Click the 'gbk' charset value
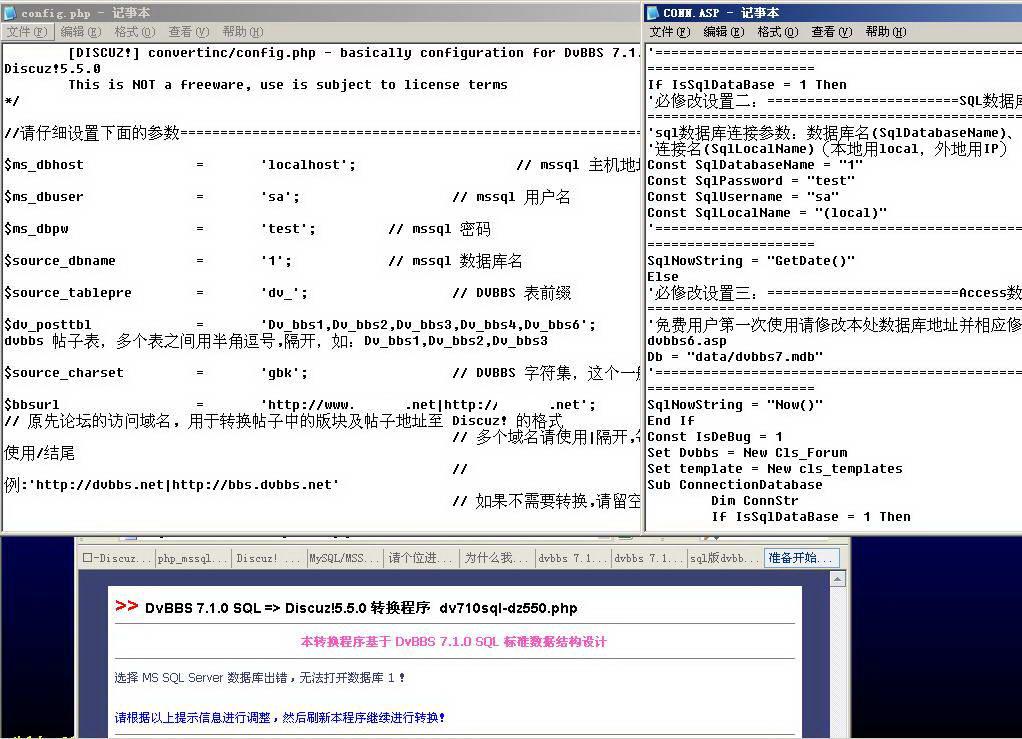1022x739 pixels. (x=284, y=373)
